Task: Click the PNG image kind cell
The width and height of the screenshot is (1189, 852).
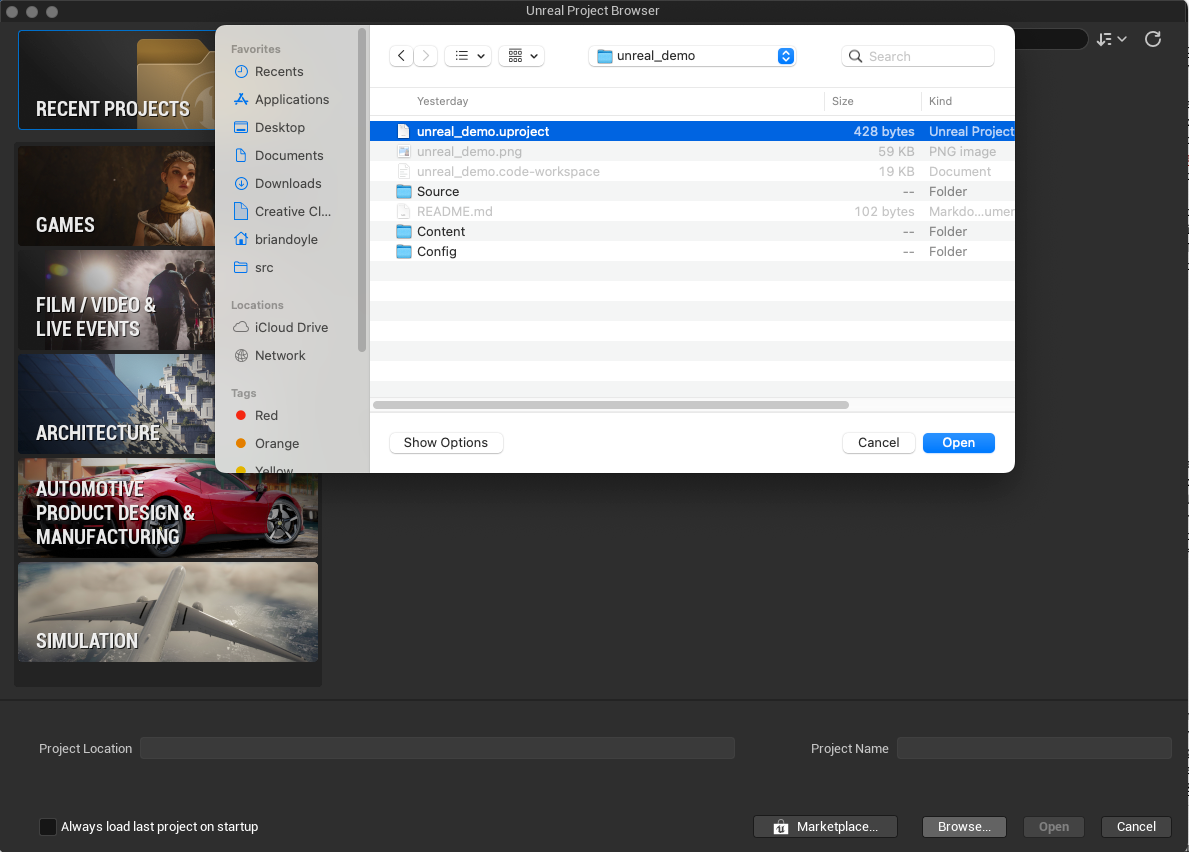Action: pyautogui.click(x=962, y=152)
